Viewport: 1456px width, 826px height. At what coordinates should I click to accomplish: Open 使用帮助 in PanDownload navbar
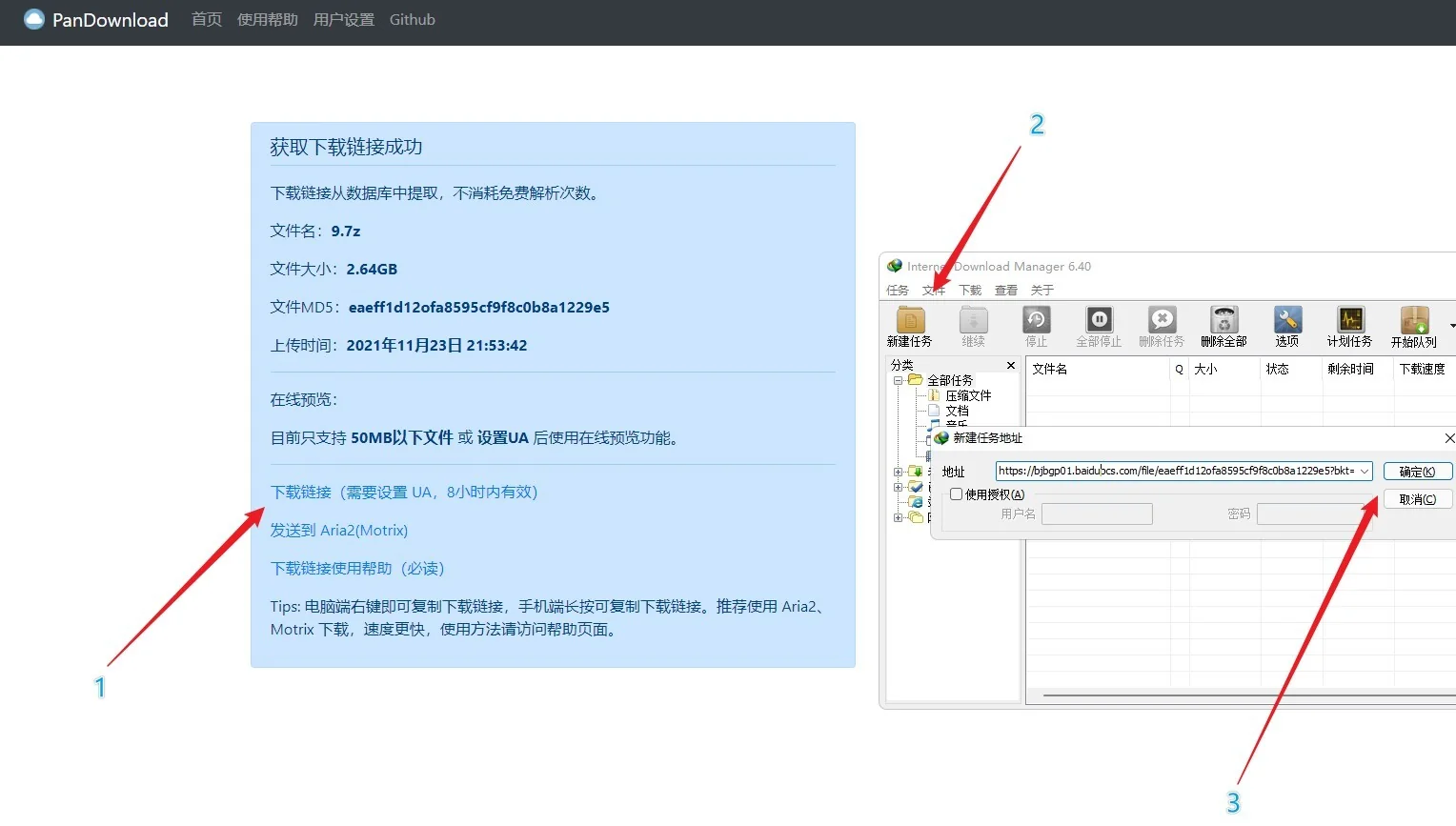[x=268, y=20]
